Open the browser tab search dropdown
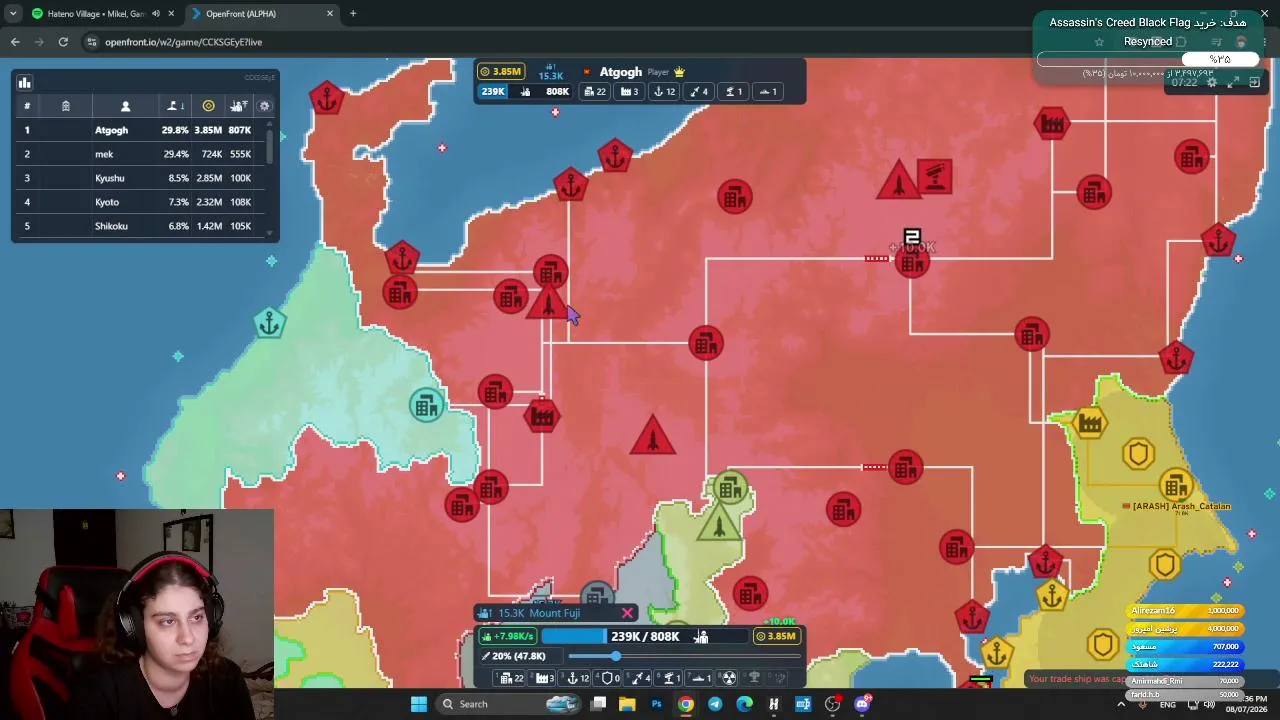Viewport: 1280px width, 720px height. [12, 14]
